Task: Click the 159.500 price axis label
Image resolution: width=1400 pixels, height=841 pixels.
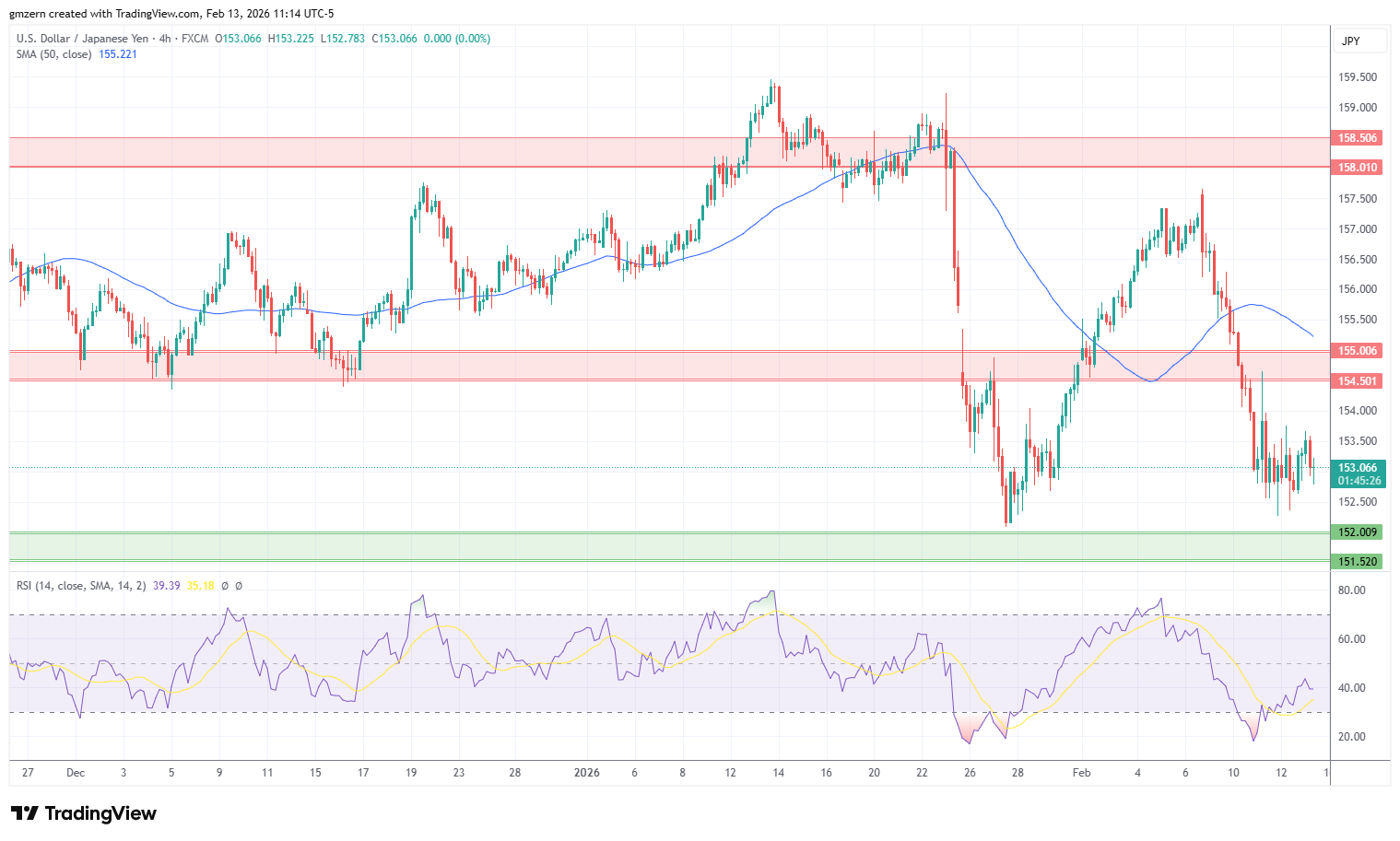Action: [1358, 77]
